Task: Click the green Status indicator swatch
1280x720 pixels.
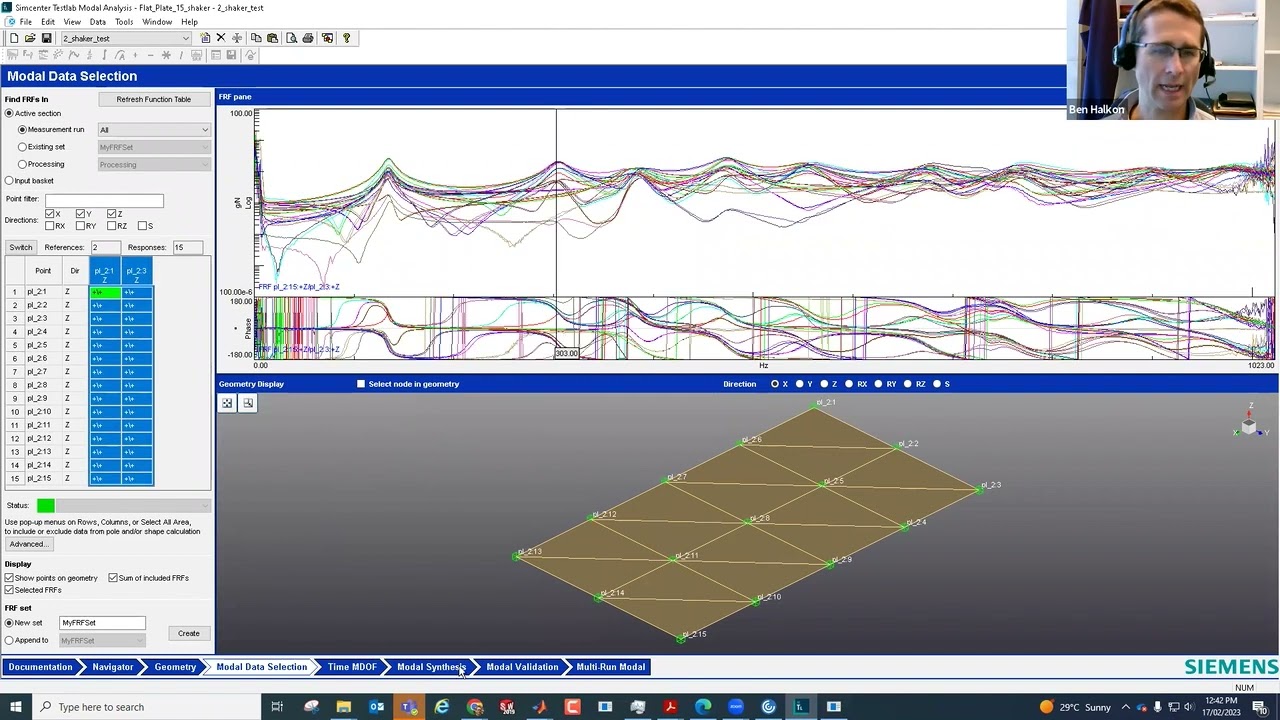Action: 45,506
